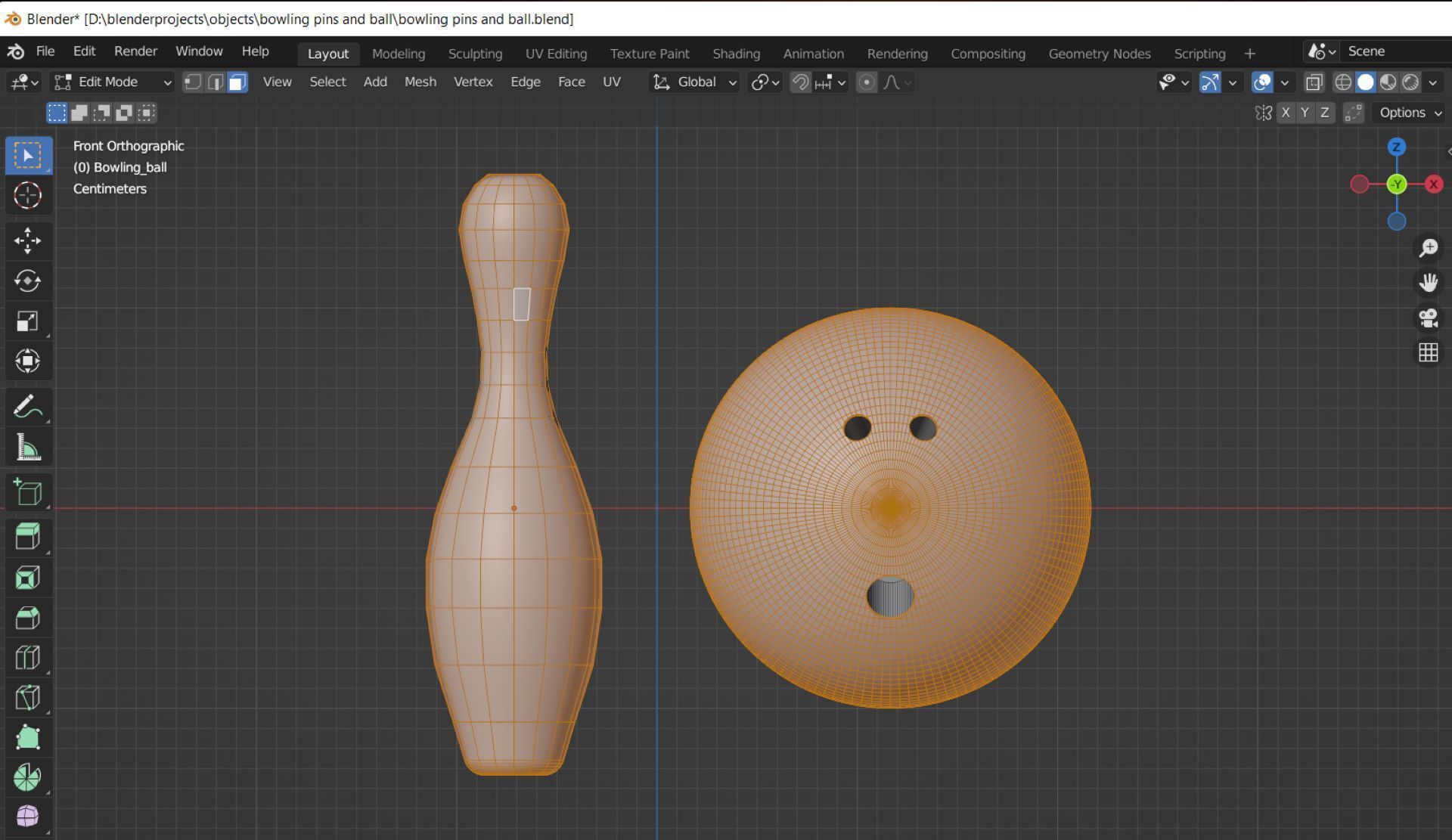Switch to wireframe viewport shading
The image size is (1452, 840).
1343,82
